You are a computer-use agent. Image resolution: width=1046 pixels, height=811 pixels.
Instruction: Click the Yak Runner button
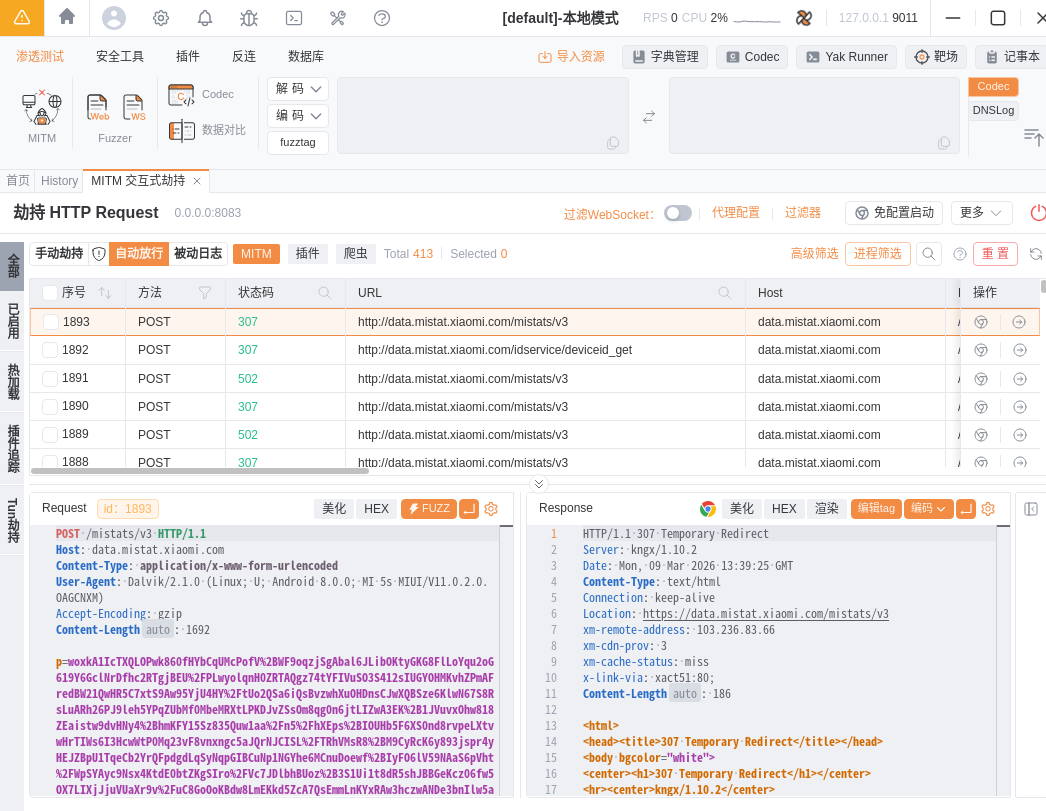(847, 57)
